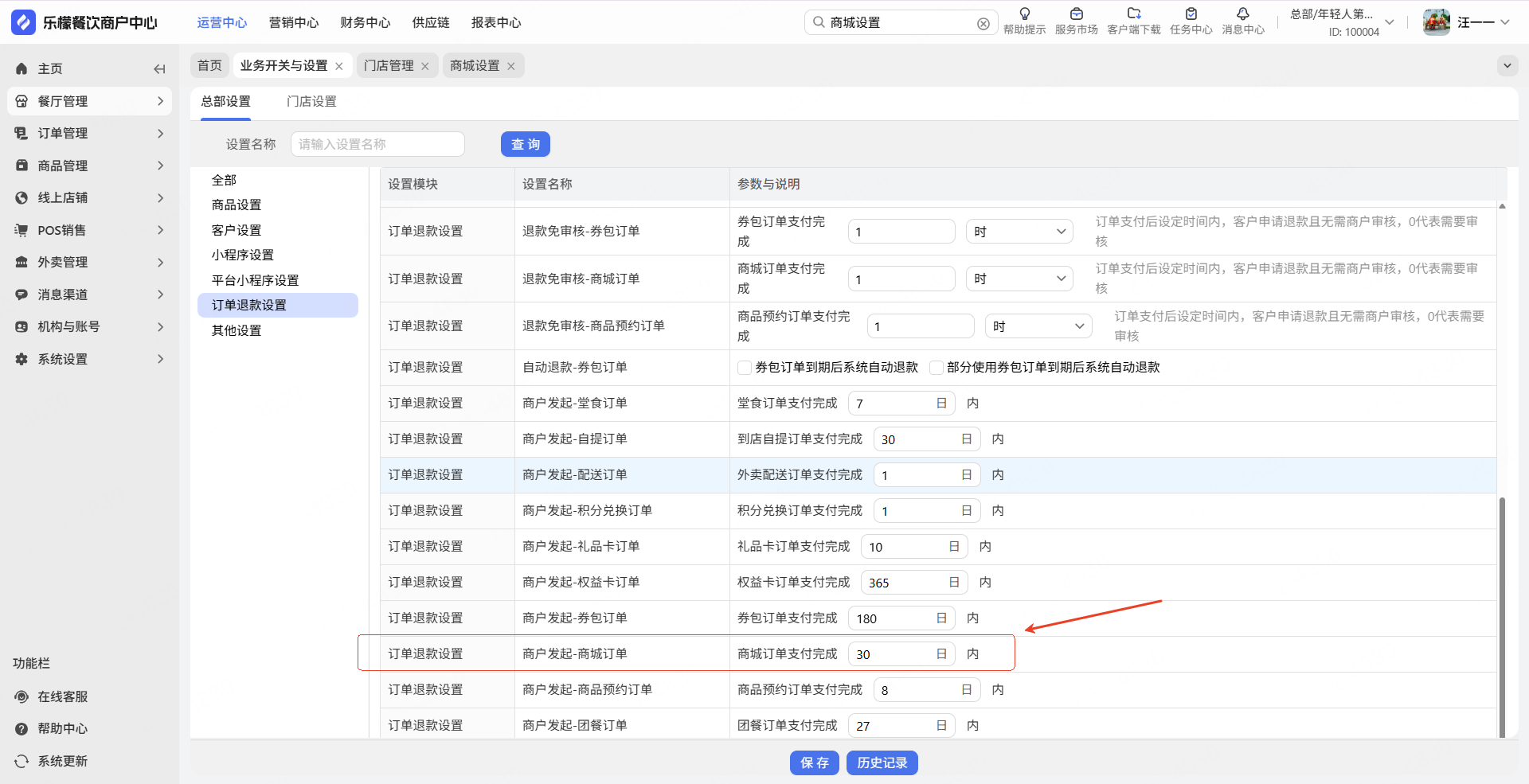
Task: Close the 门店管理 tab
Action: (425, 66)
